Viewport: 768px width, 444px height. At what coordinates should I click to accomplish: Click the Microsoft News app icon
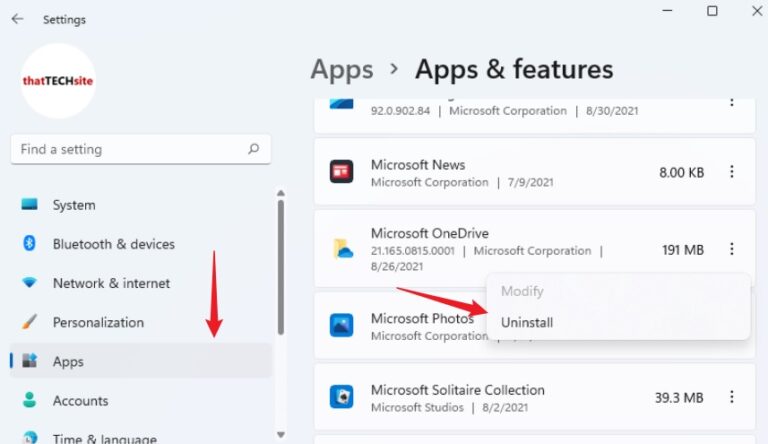coord(341,172)
